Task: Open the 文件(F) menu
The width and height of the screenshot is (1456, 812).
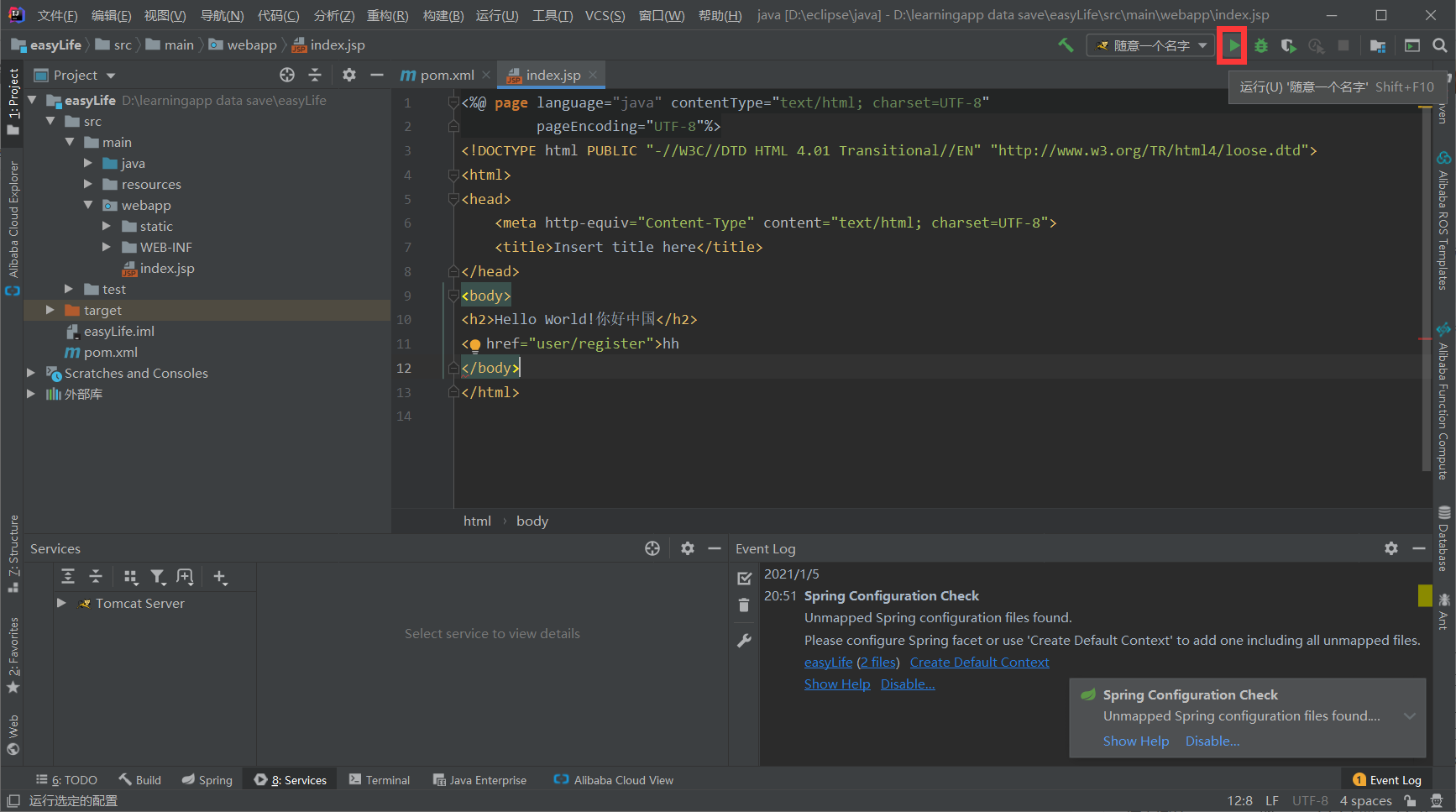Action: tap(58, 15)
